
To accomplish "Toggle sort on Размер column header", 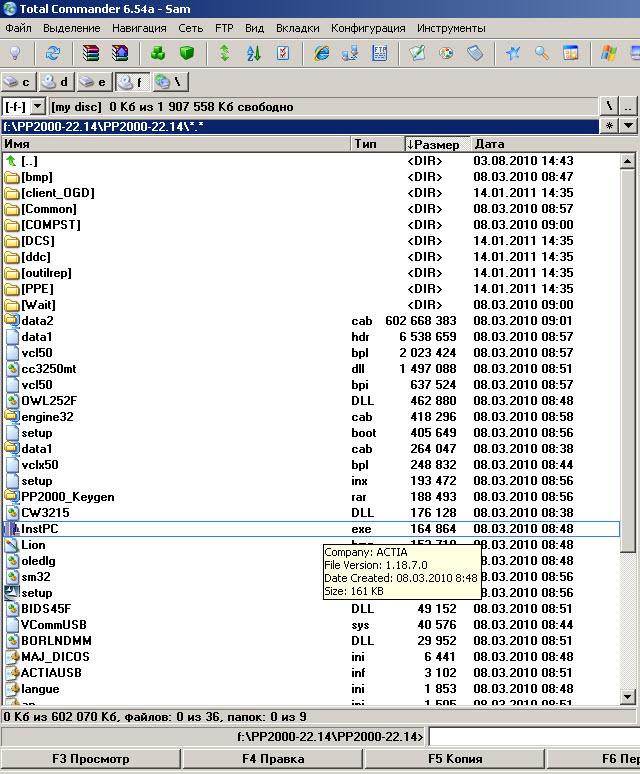I will 437,144.
